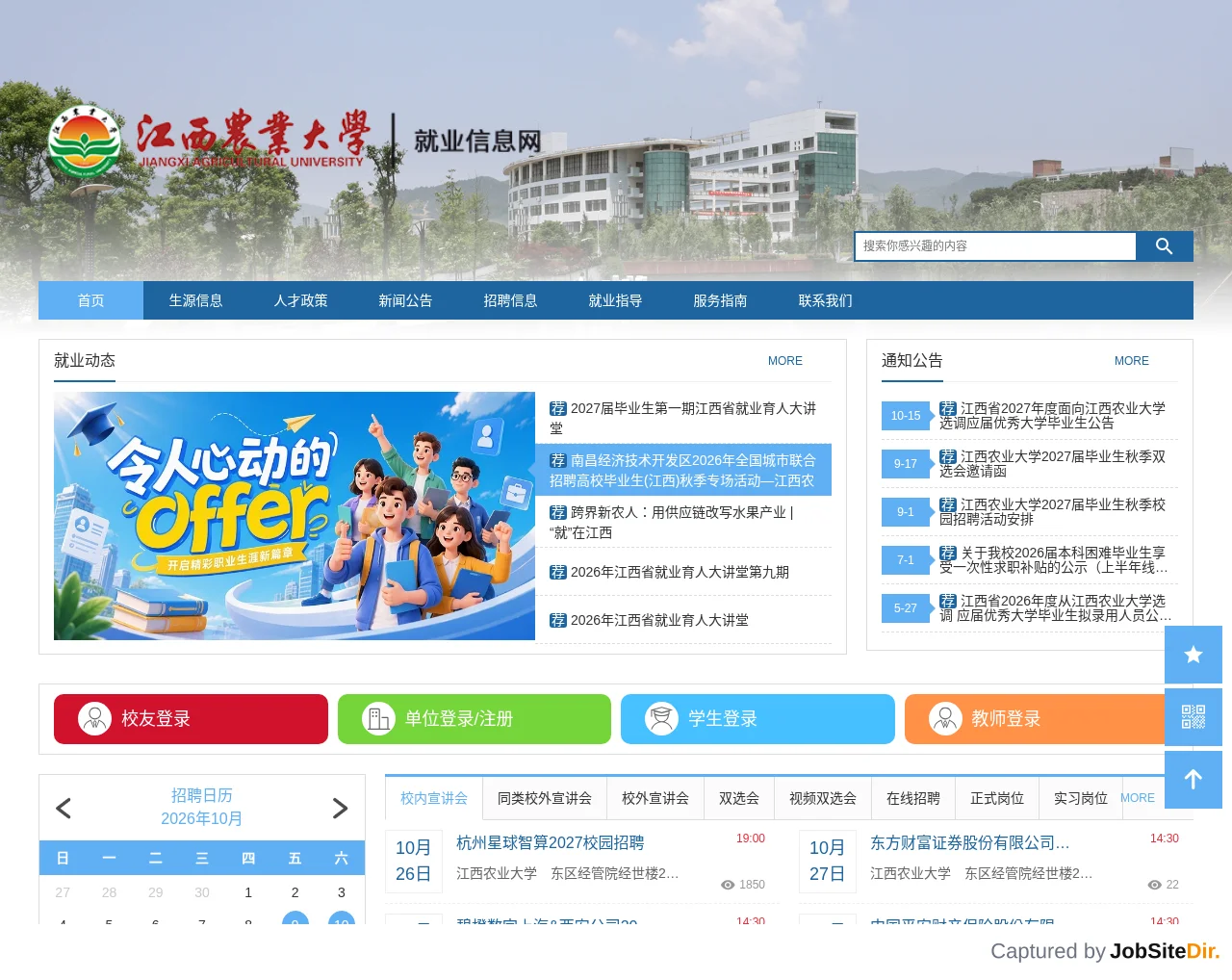Screen dimensions: 1232x980
Task: Go to next month in calendar
Action: click(340, 808)
